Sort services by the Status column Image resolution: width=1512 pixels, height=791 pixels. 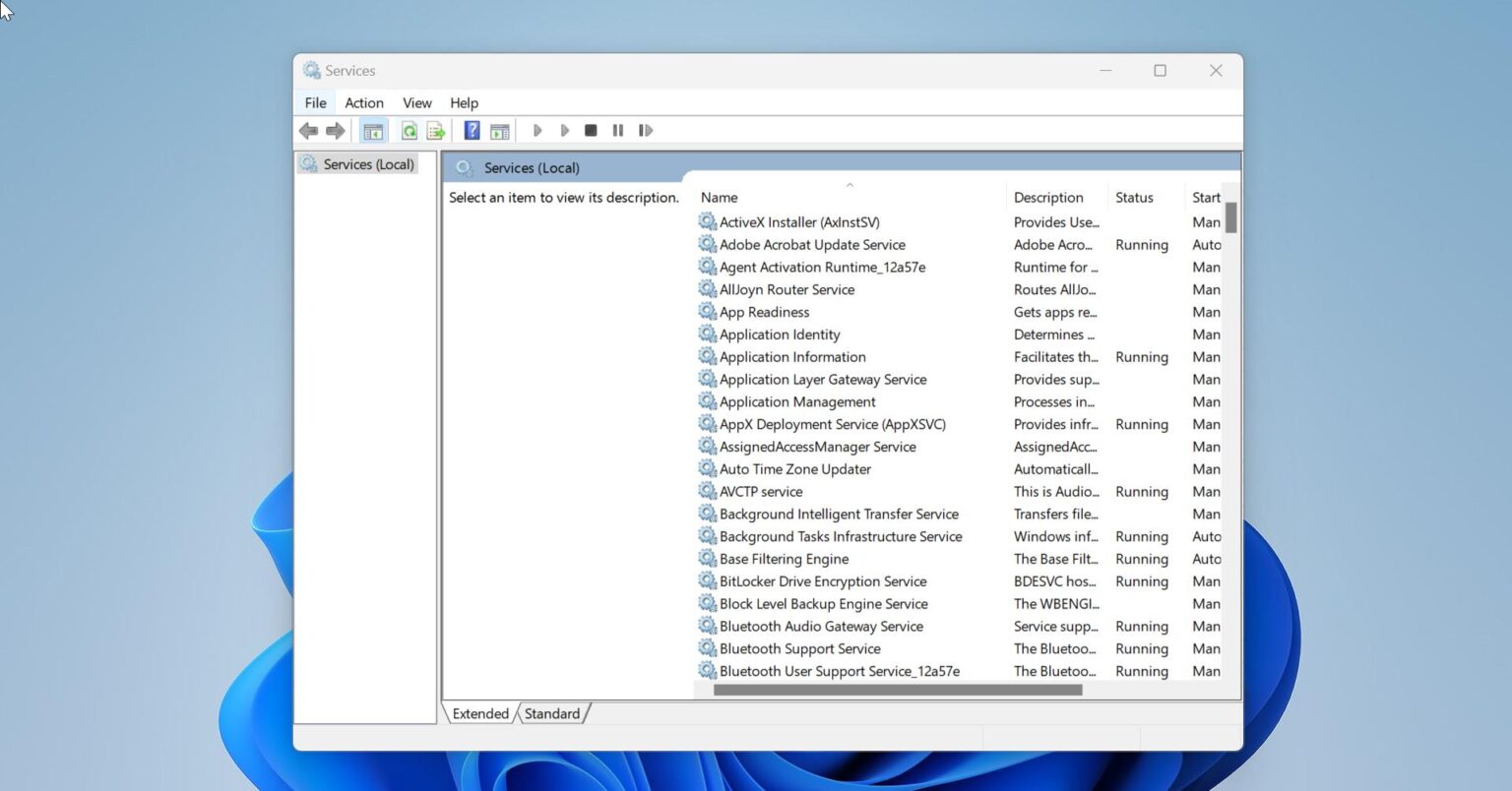coord(1132,197)
